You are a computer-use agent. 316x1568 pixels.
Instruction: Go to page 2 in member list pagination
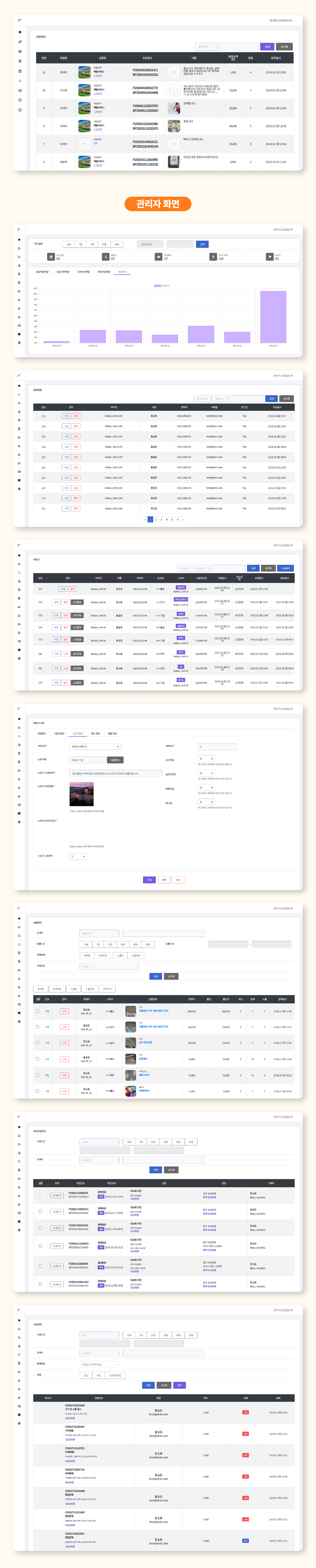[156, 520]
